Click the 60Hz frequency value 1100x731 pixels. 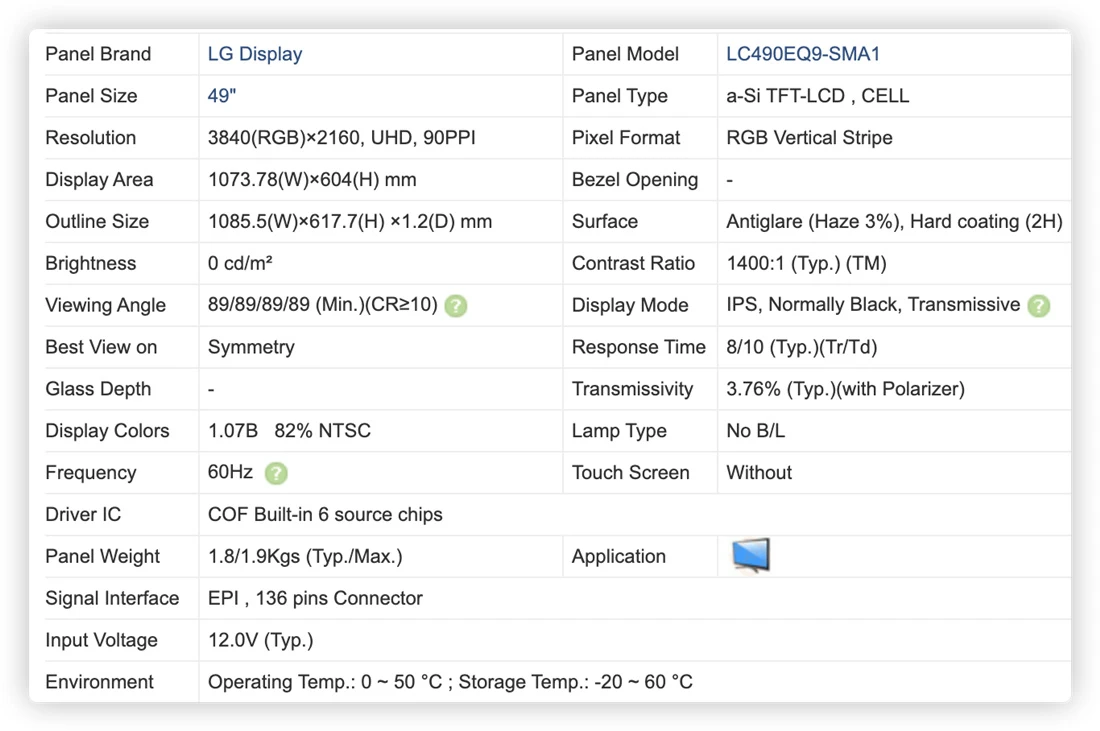click(230, 472)
